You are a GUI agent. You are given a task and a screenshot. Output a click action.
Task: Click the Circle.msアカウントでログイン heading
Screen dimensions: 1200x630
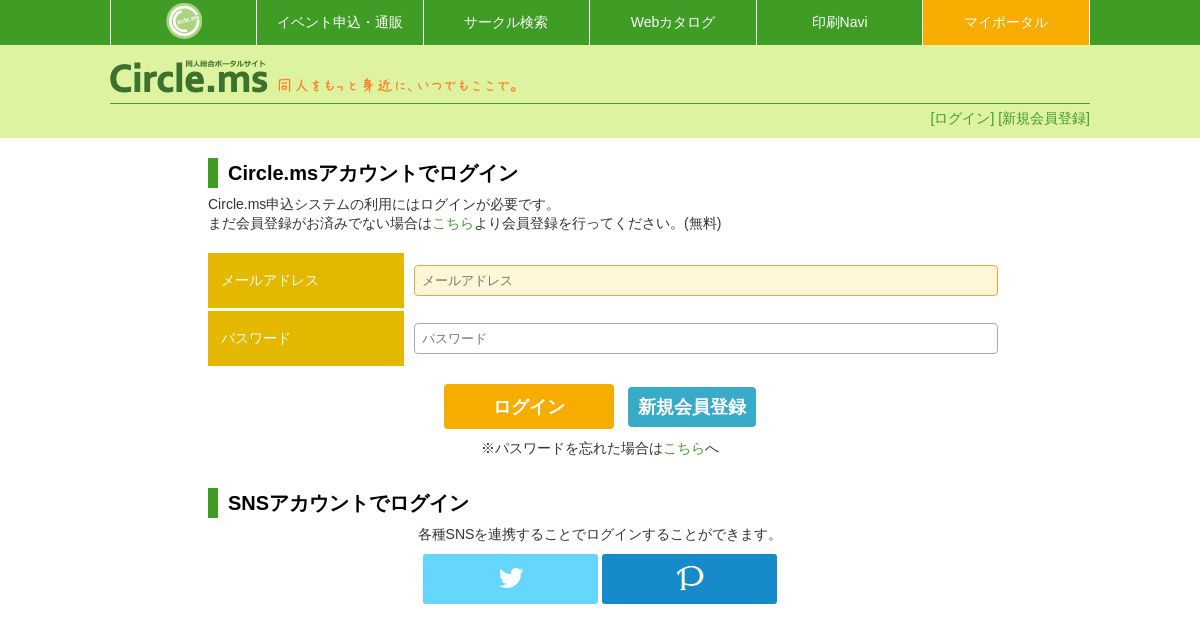pos(373,173)
